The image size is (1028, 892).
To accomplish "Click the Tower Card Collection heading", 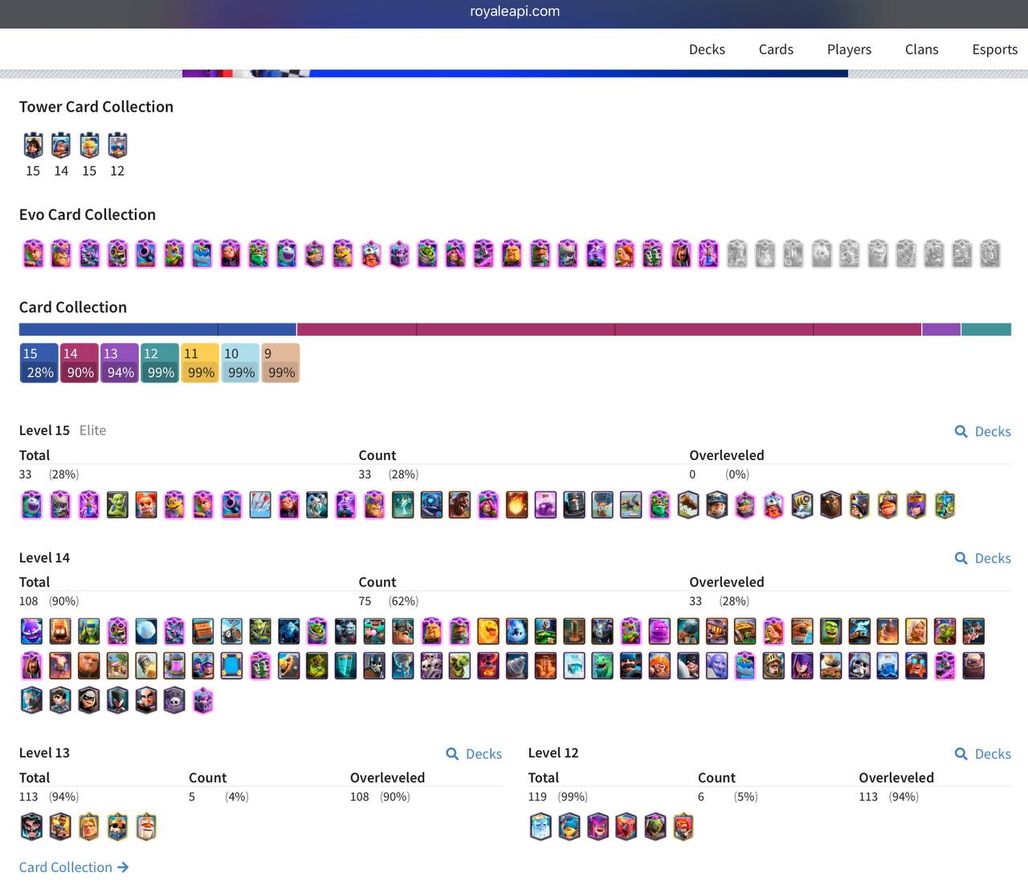I will pos(96,107).
